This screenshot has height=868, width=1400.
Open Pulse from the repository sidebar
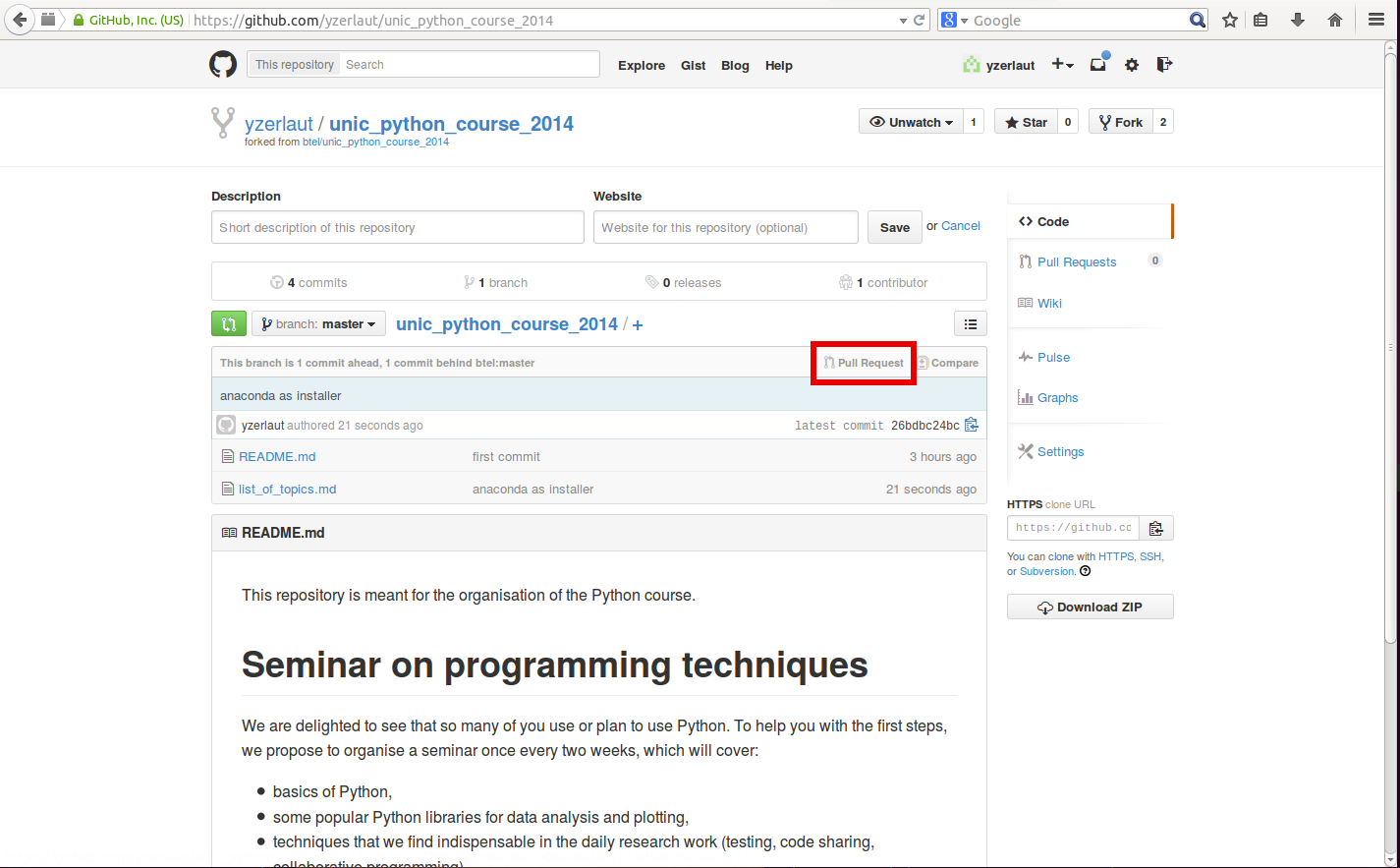point(1051,357)
